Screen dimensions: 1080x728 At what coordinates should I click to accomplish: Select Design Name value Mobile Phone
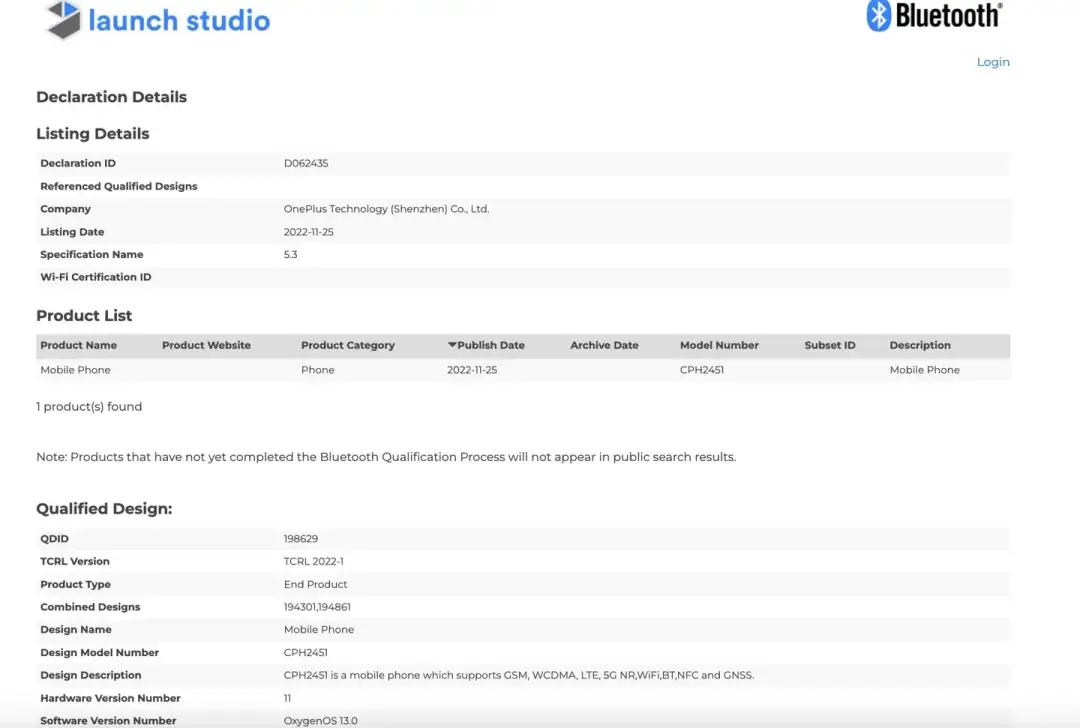319,630
